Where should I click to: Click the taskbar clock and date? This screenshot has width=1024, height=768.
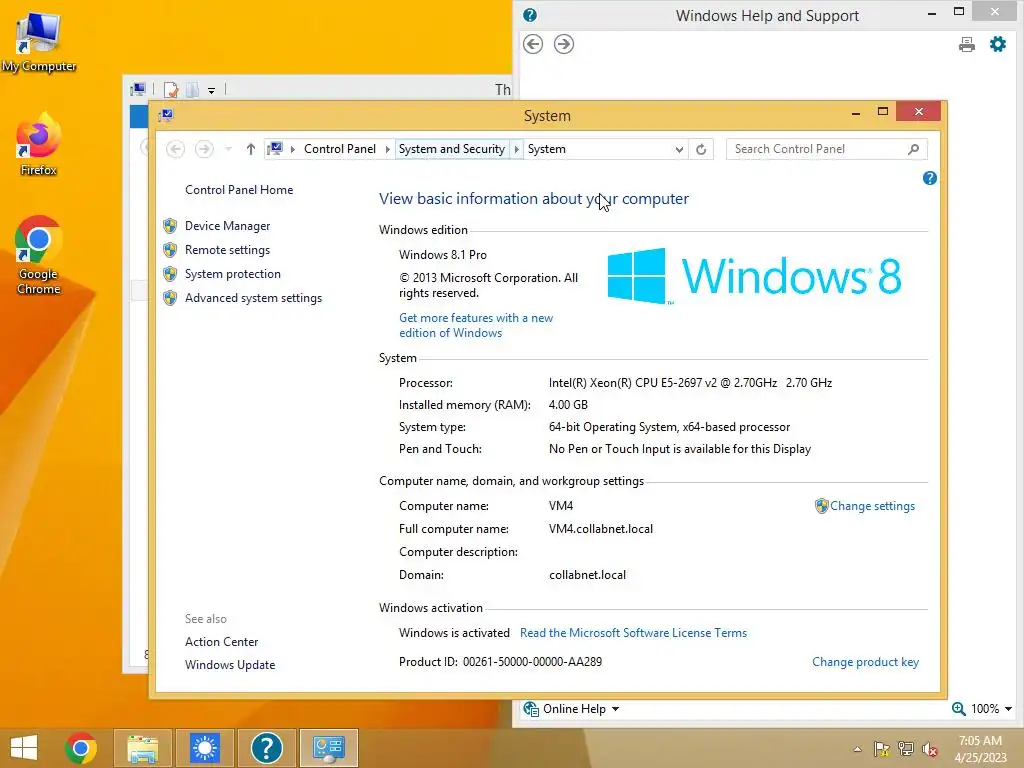pyautogui.click(x=980, y=749)
